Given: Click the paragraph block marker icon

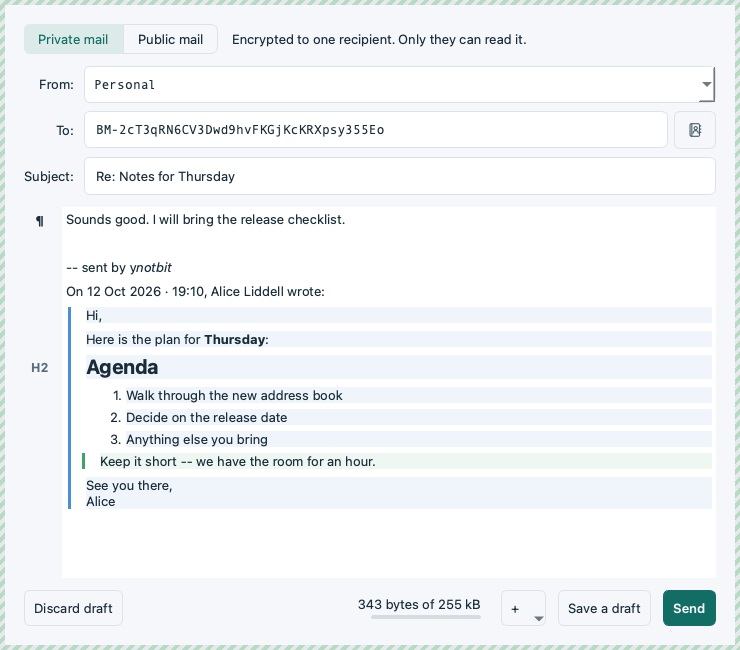Looking at the screenshot, I should point(40,220).
